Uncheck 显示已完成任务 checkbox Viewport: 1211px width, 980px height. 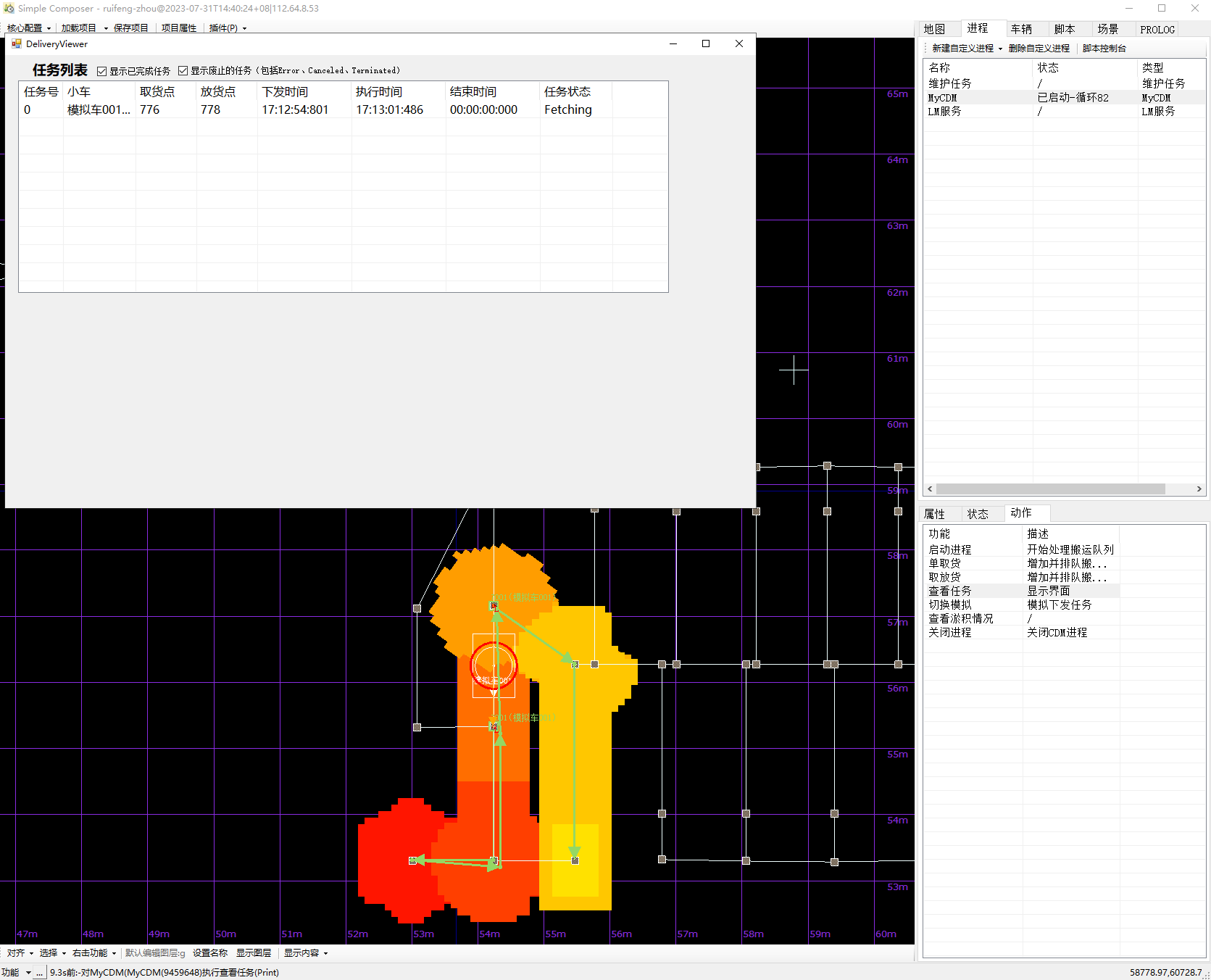[x=102, y=71]
